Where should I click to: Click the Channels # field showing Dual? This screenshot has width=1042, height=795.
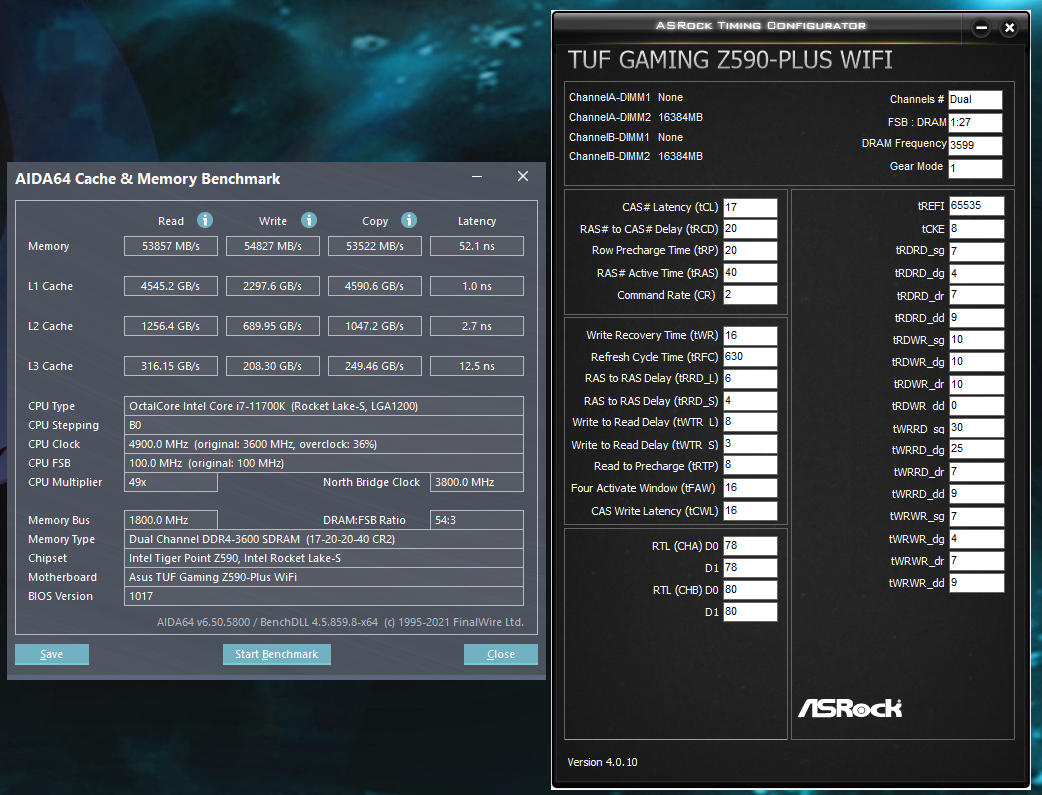coord(975,100)
